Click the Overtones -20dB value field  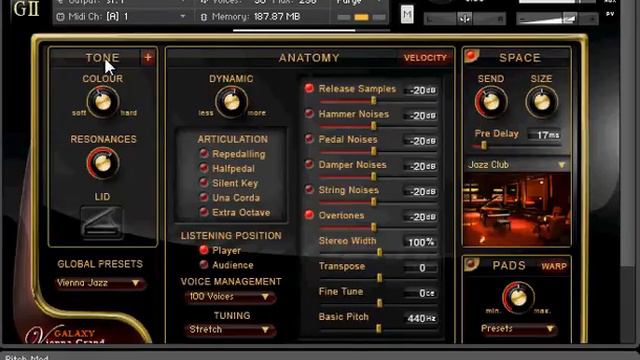click(x=420, y=217)
